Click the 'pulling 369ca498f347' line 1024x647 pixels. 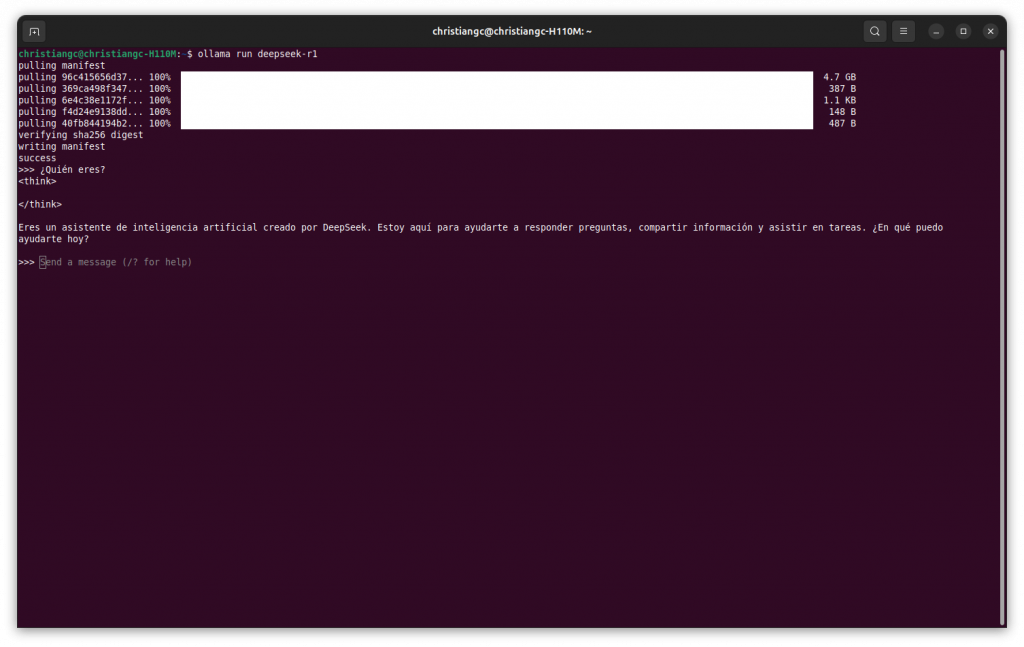tap(94, 89)
